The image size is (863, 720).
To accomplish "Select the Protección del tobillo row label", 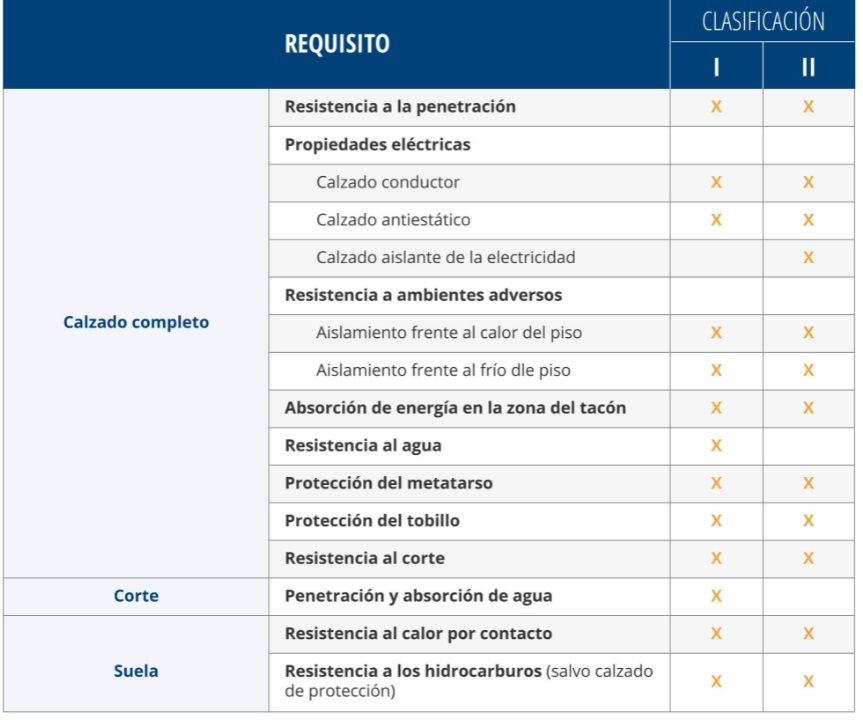I will [372, 521].
